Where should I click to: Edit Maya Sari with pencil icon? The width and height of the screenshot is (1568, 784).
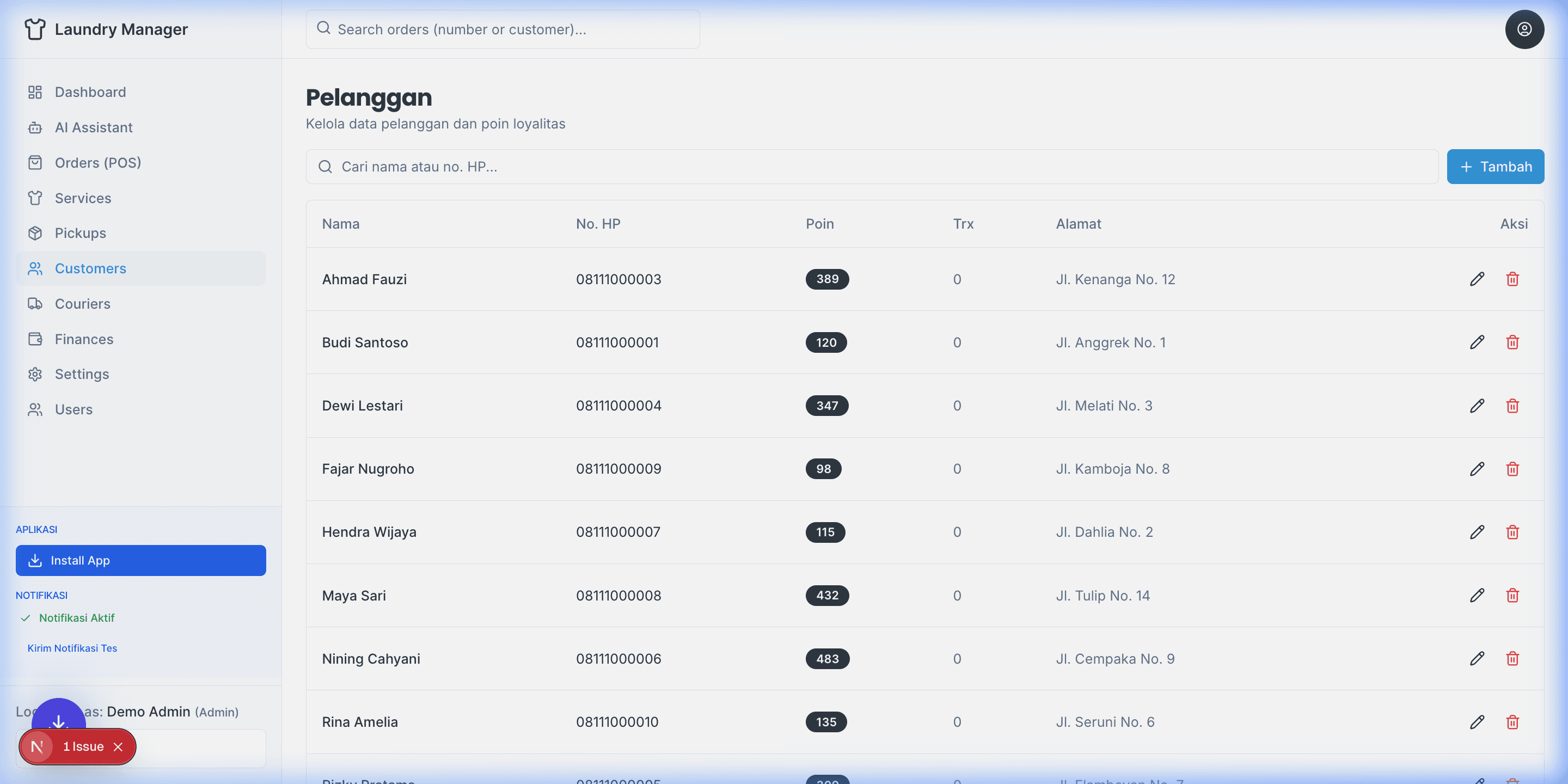(1477, 595)
